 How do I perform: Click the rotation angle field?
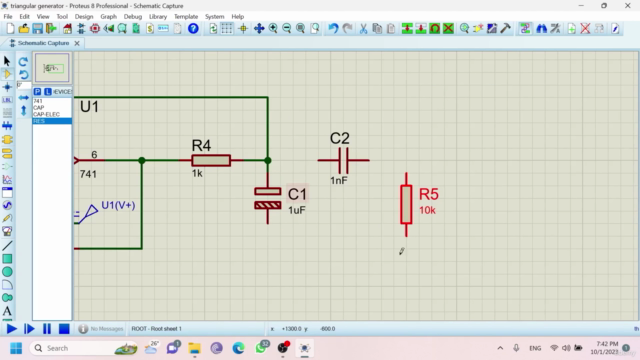click(24, 85)
